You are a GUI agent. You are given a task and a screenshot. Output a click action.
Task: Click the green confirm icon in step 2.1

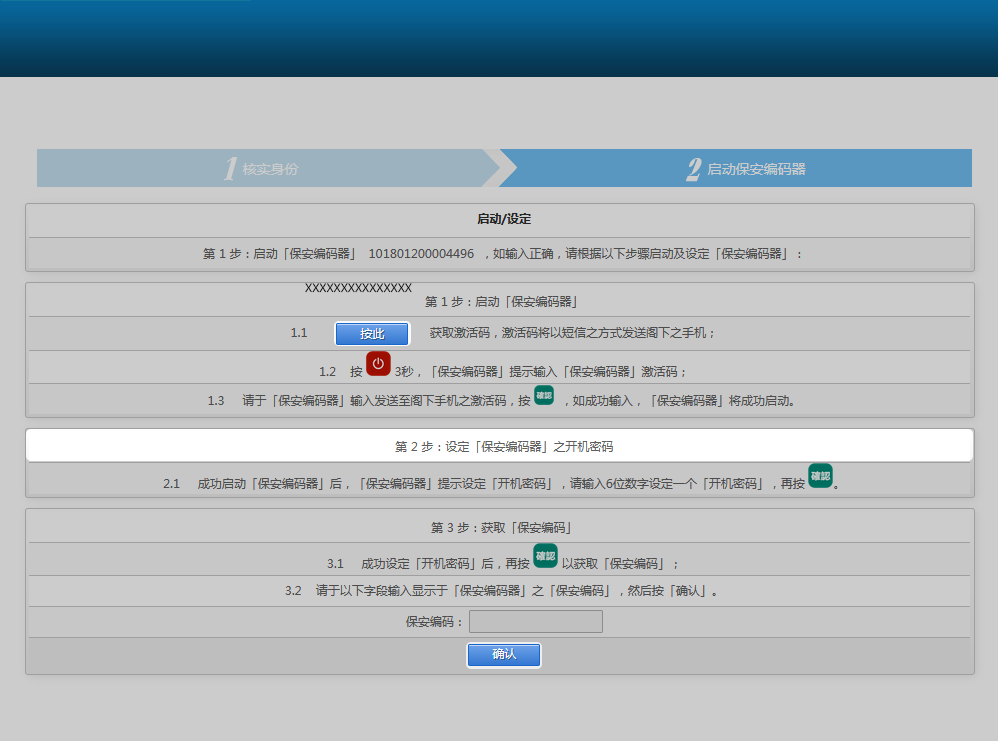coord(820,476)
